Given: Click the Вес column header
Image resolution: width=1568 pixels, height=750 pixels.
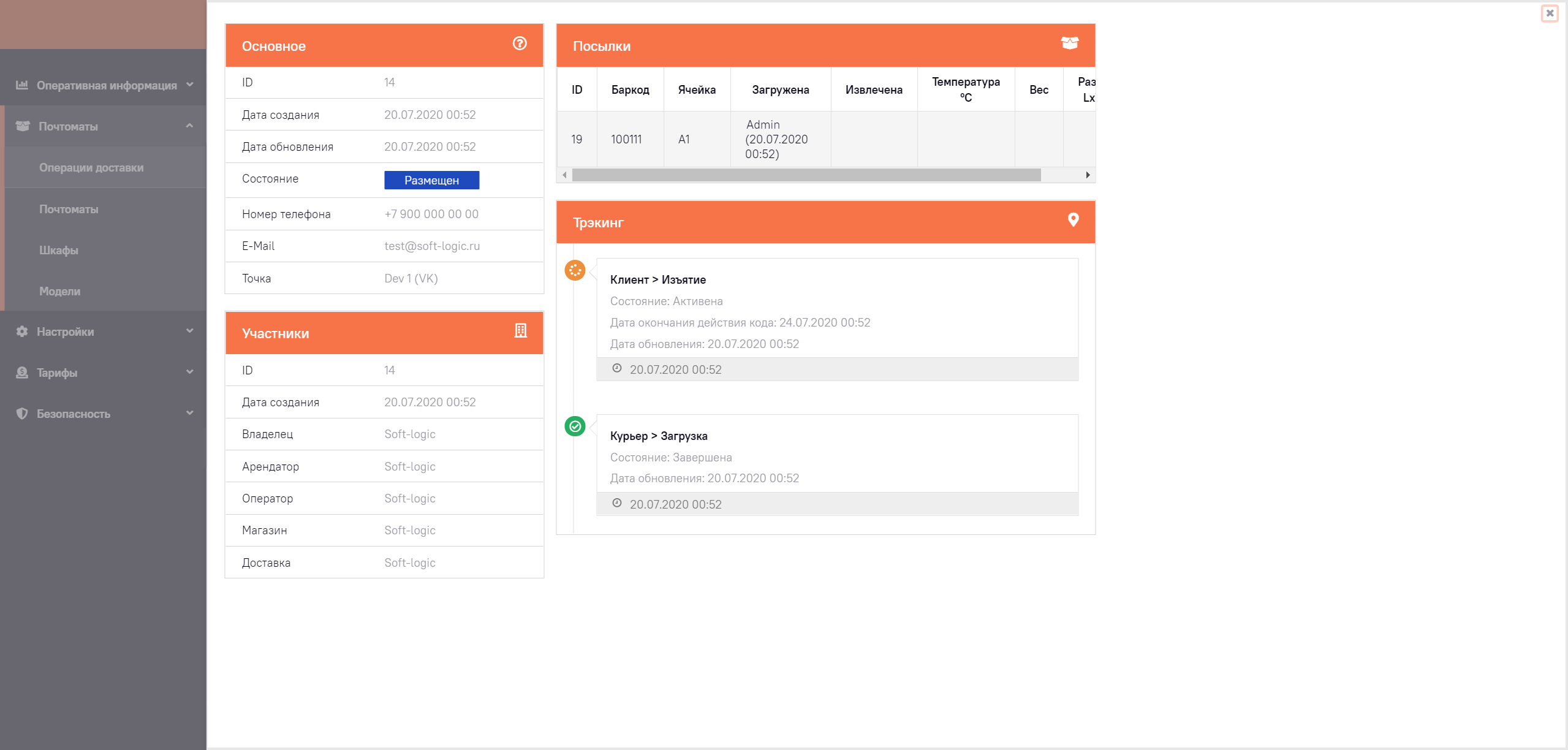Looking at the screenshot, I should tap(1039, 90).
